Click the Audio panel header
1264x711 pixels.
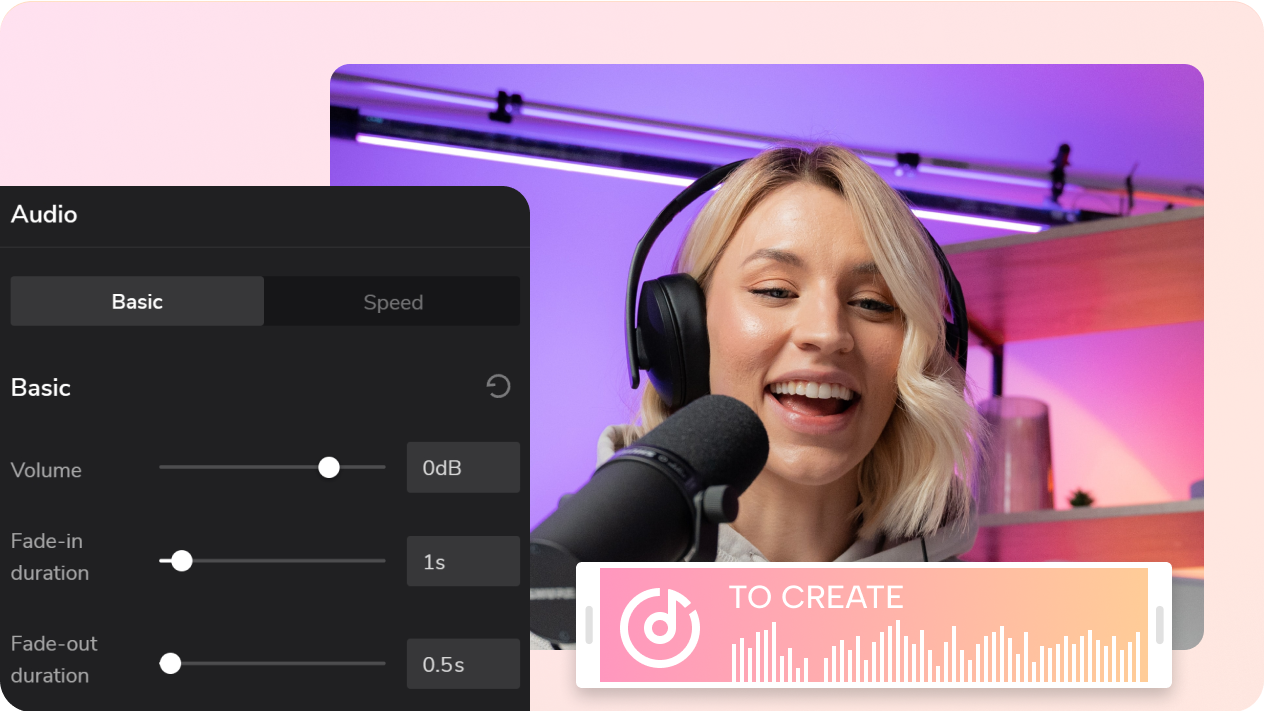[x=44, y=214]
